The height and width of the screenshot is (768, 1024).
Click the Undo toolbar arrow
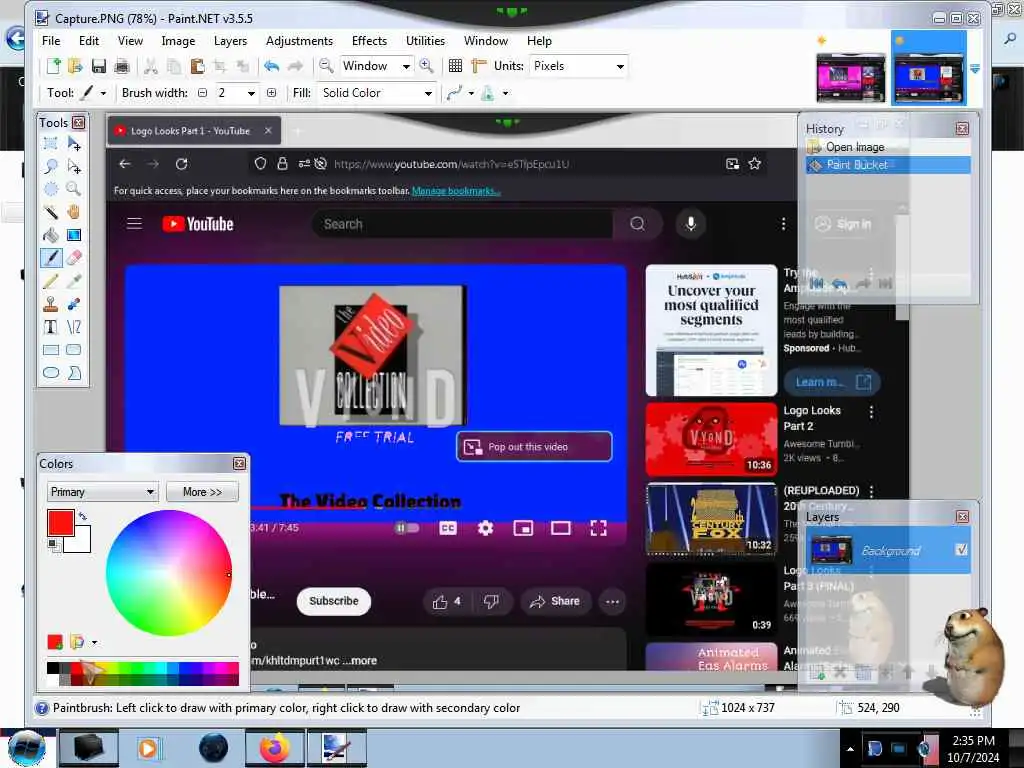tap(272, 66)
